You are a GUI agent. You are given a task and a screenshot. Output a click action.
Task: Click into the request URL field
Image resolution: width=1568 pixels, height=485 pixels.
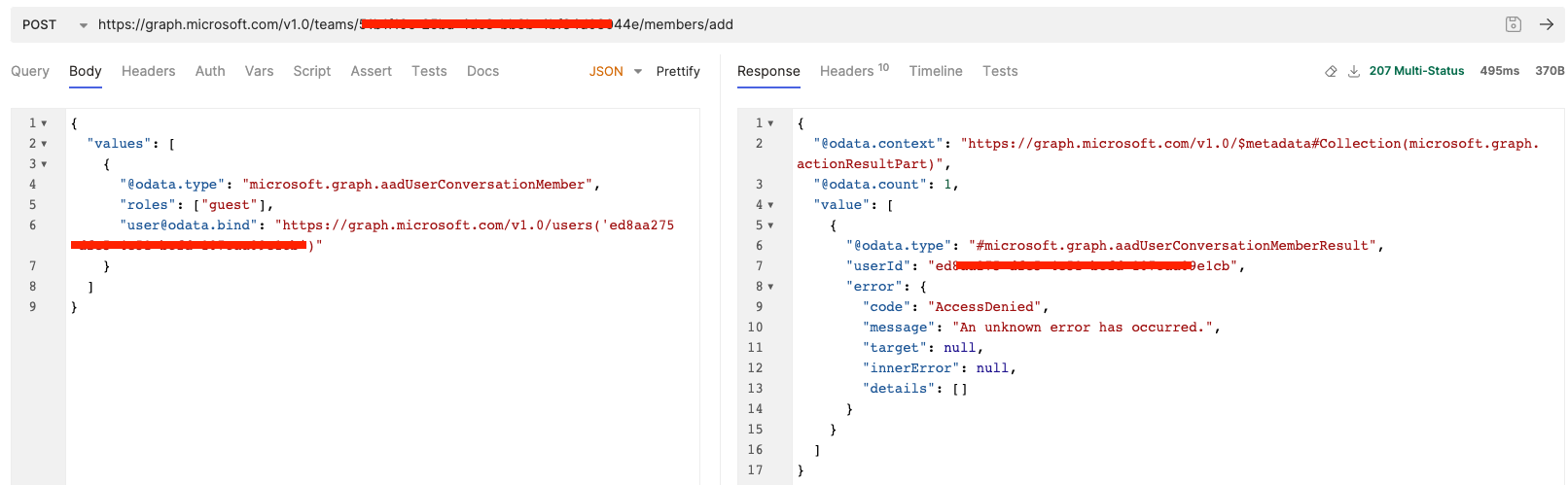point(793,24)
